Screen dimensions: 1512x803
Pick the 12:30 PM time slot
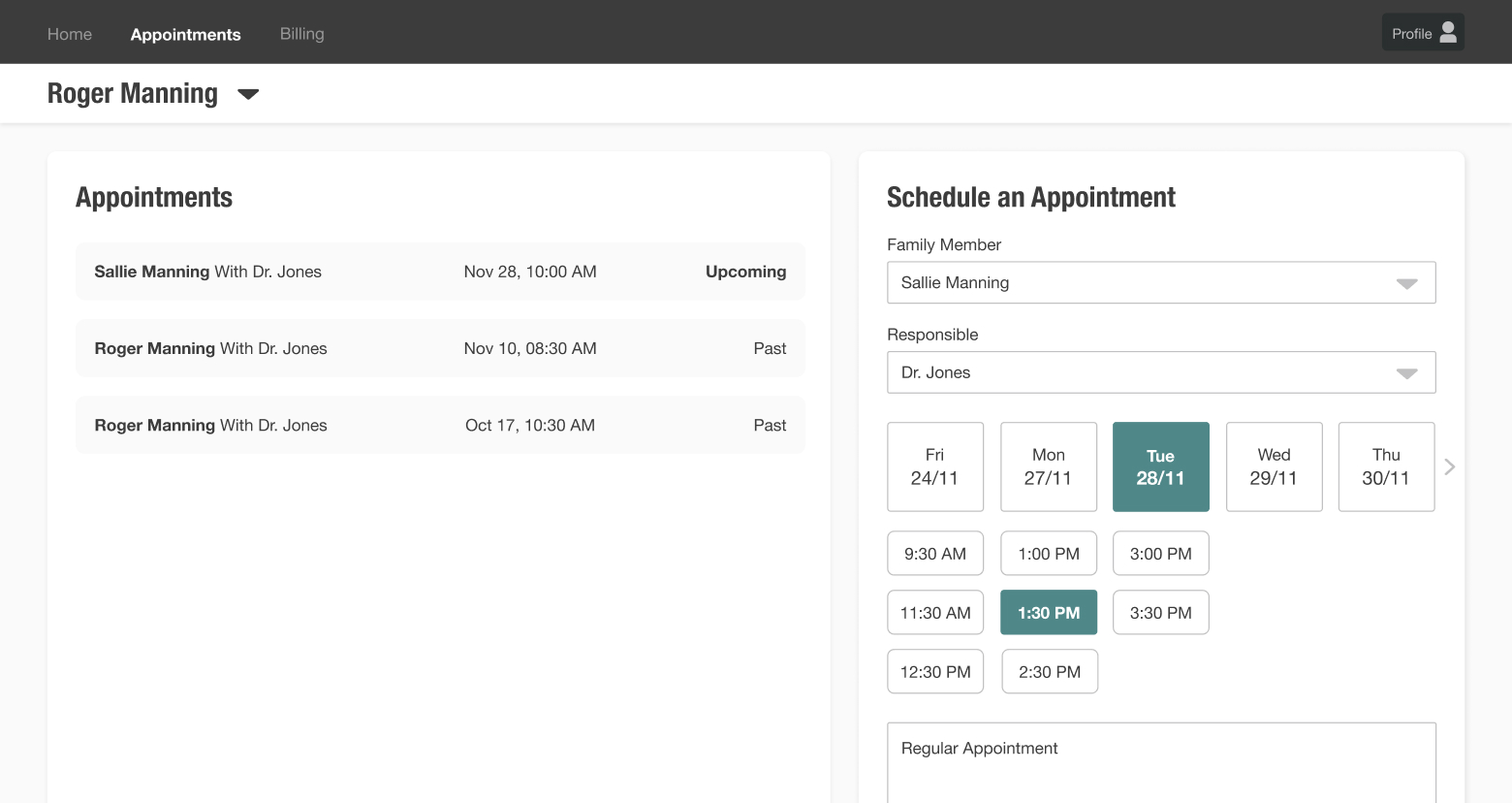point(934,672)
